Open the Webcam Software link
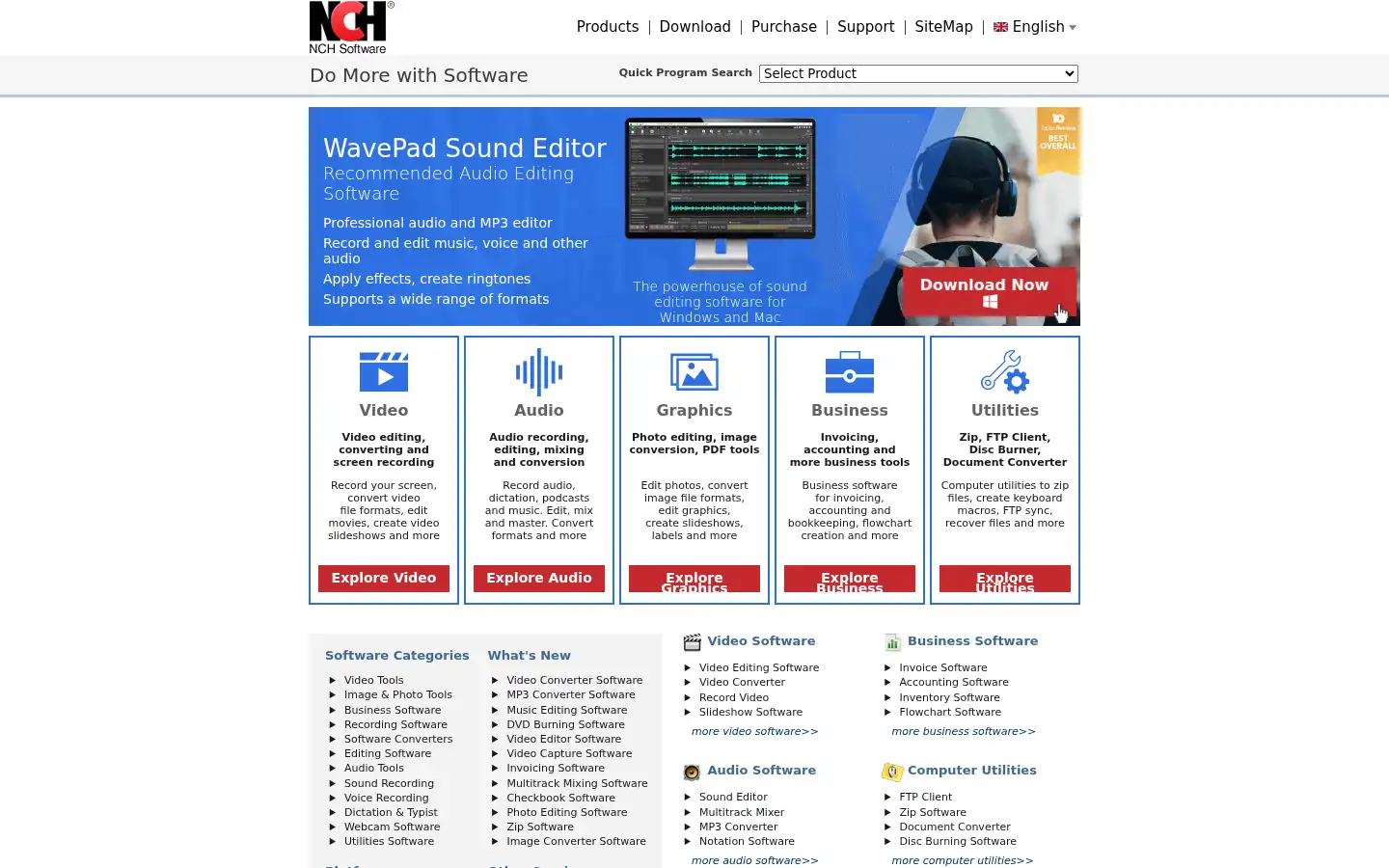The image size is (1389, 868). [x=392, y=827]
